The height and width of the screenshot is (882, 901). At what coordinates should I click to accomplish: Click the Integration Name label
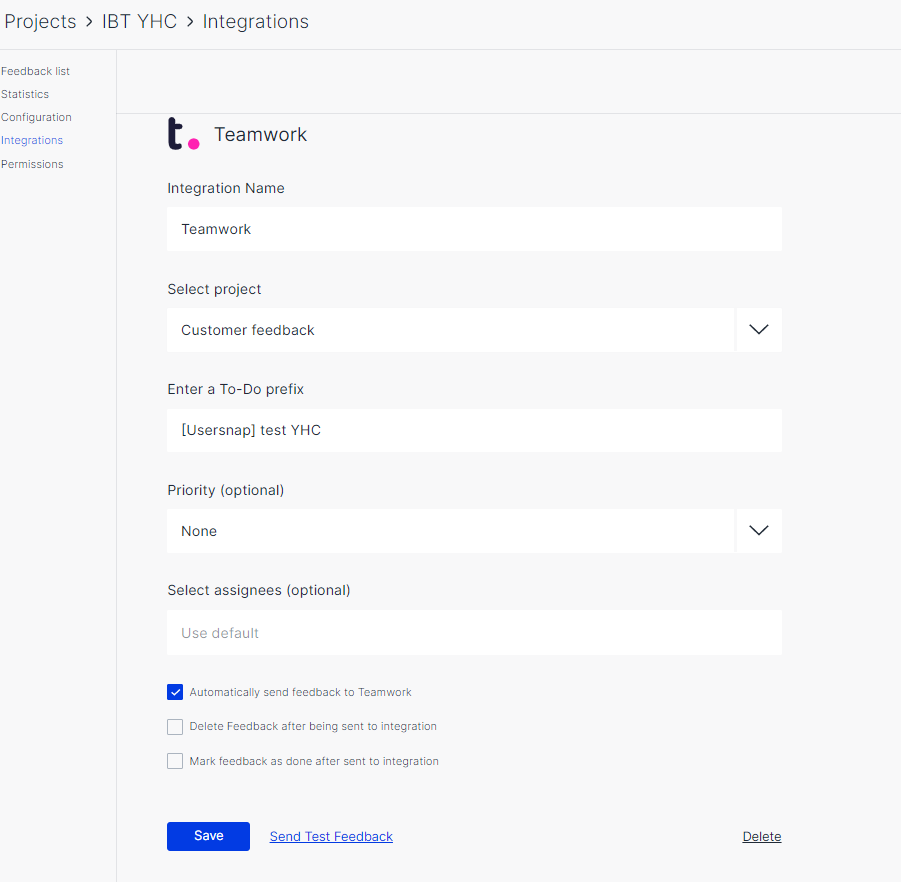coord(226,188)
